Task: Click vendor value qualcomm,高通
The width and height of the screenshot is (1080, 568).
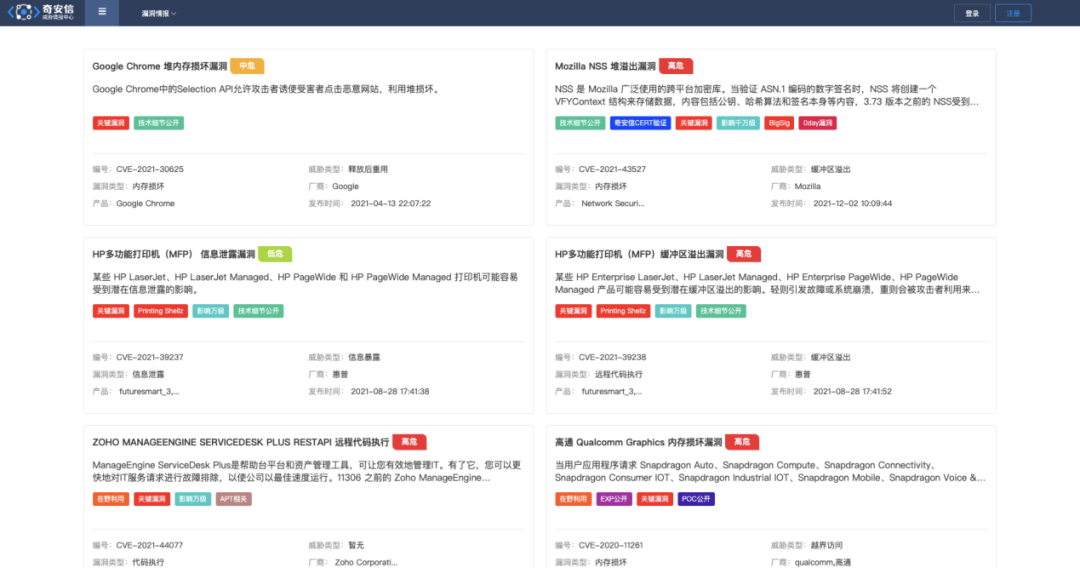Action: click(x=822, y=562)
